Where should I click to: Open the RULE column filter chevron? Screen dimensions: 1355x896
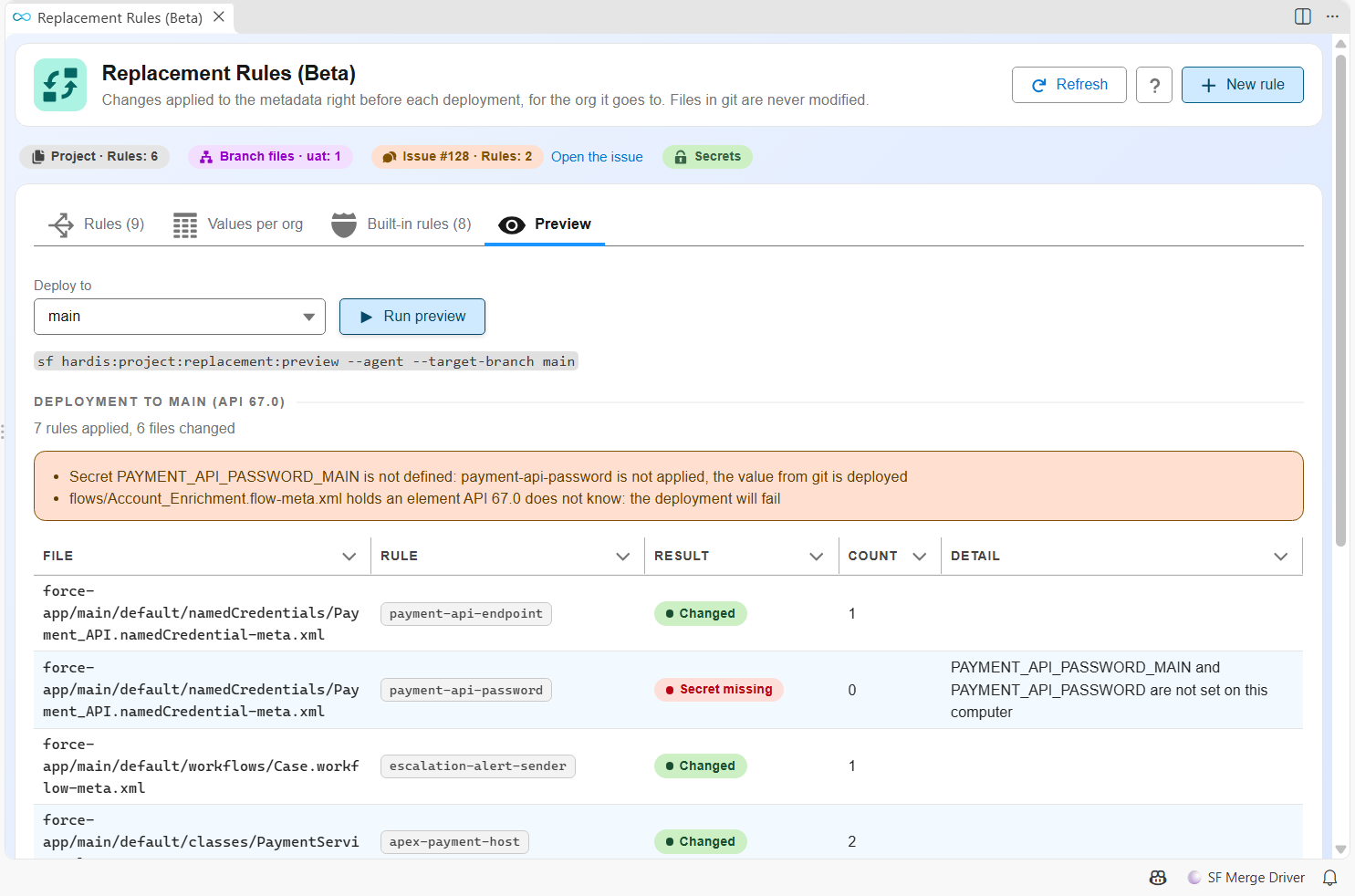(x=623, y=557)
